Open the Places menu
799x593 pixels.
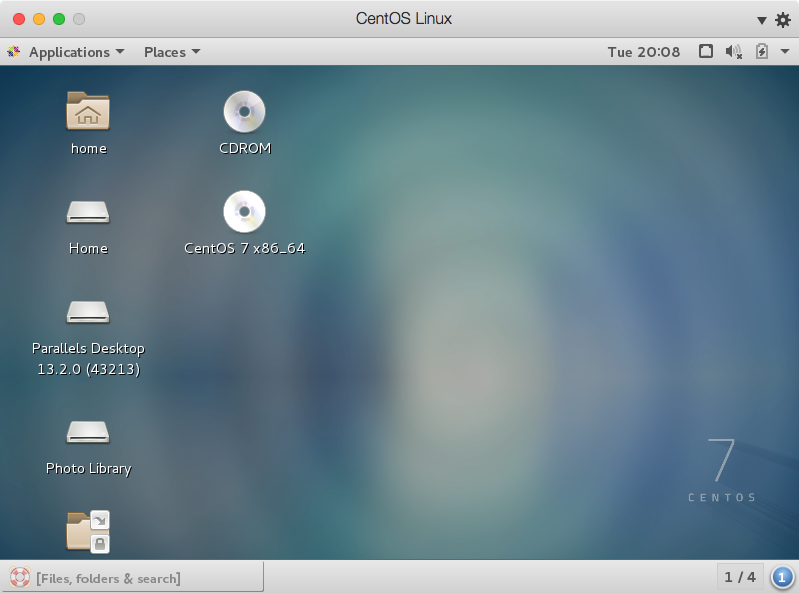coord(172,52)
